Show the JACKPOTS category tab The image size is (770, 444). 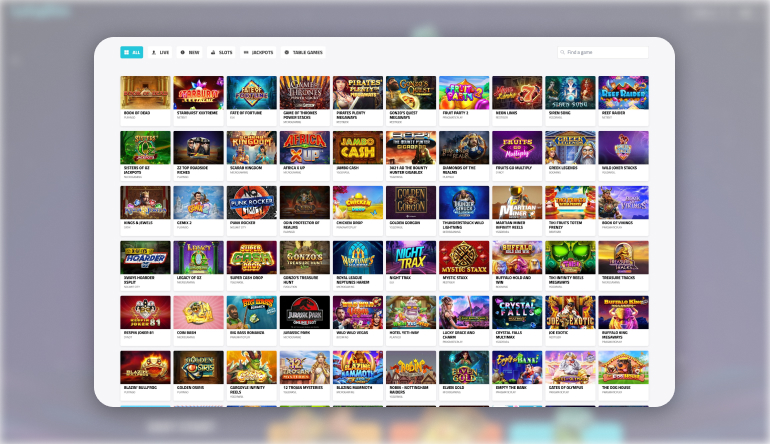click(258, 52)
